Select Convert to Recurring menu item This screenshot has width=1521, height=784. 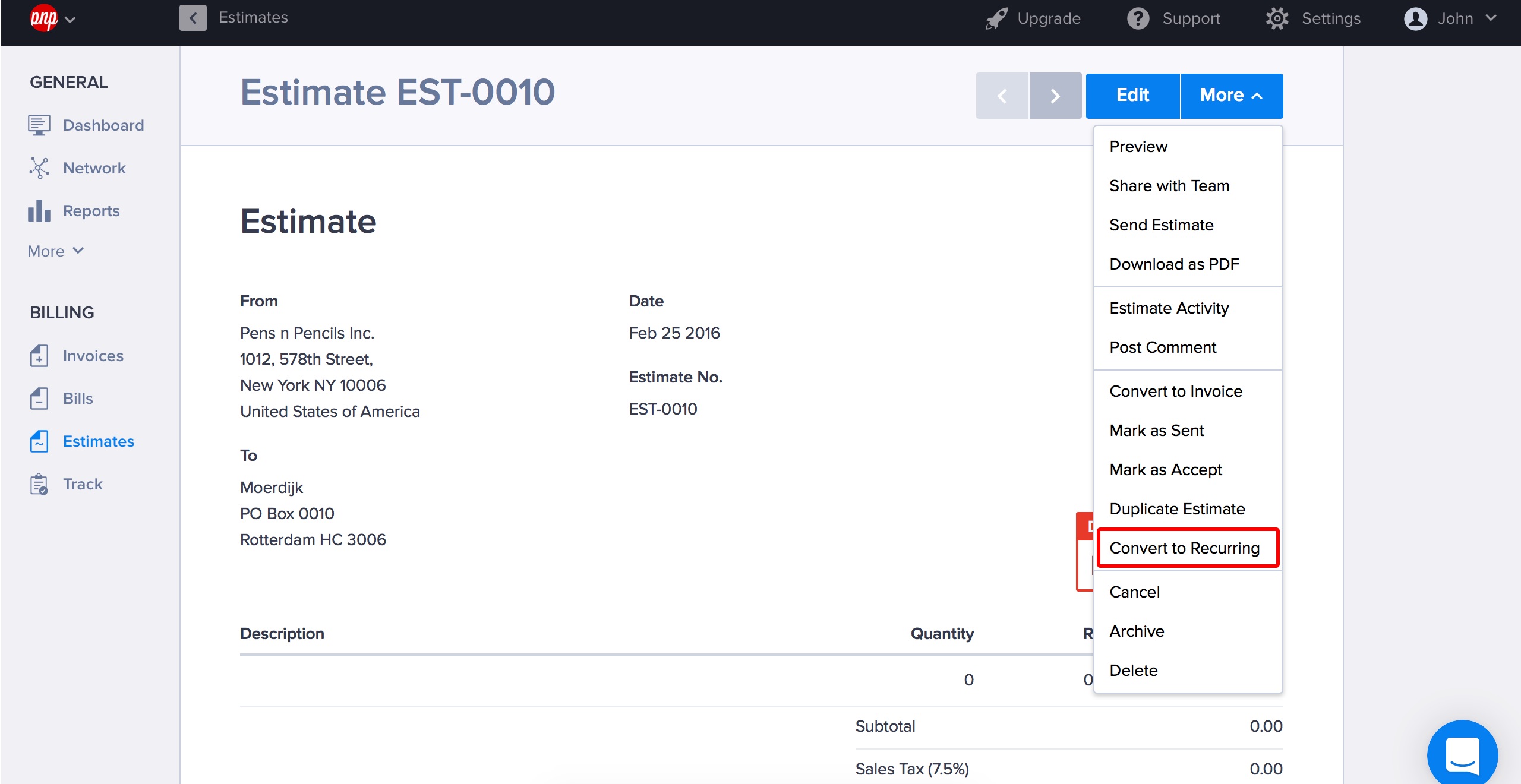click(1184, 548)
